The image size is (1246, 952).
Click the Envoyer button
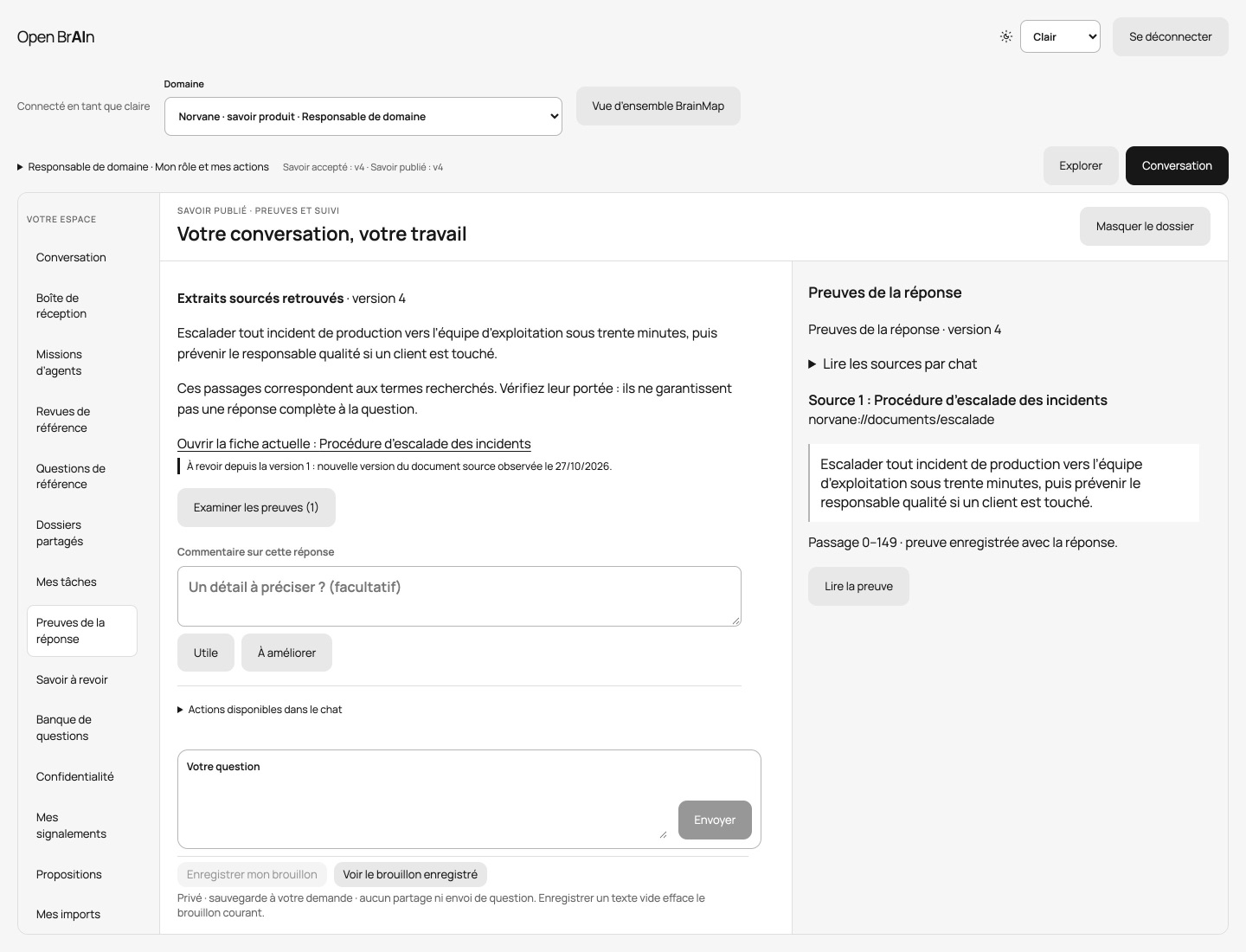(715, 820)
